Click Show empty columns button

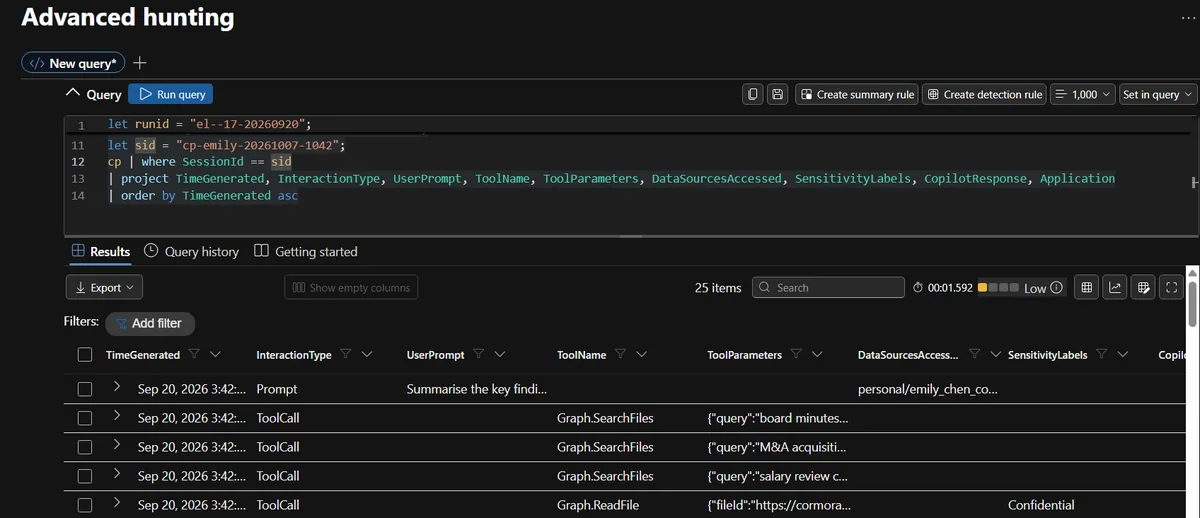(351, 287)
